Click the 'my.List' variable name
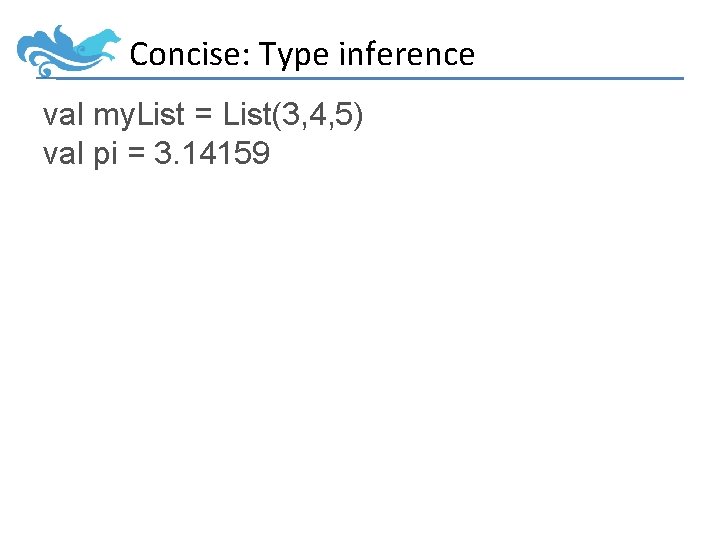The width and height of the screenshot is (720, 540). [x=139, y=115]
